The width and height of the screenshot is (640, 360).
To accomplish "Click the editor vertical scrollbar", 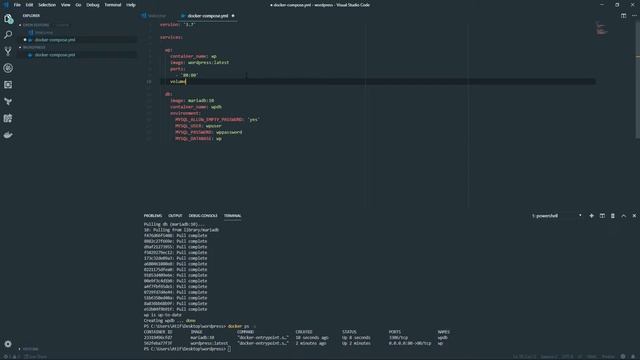I will [x=638, y=80].
